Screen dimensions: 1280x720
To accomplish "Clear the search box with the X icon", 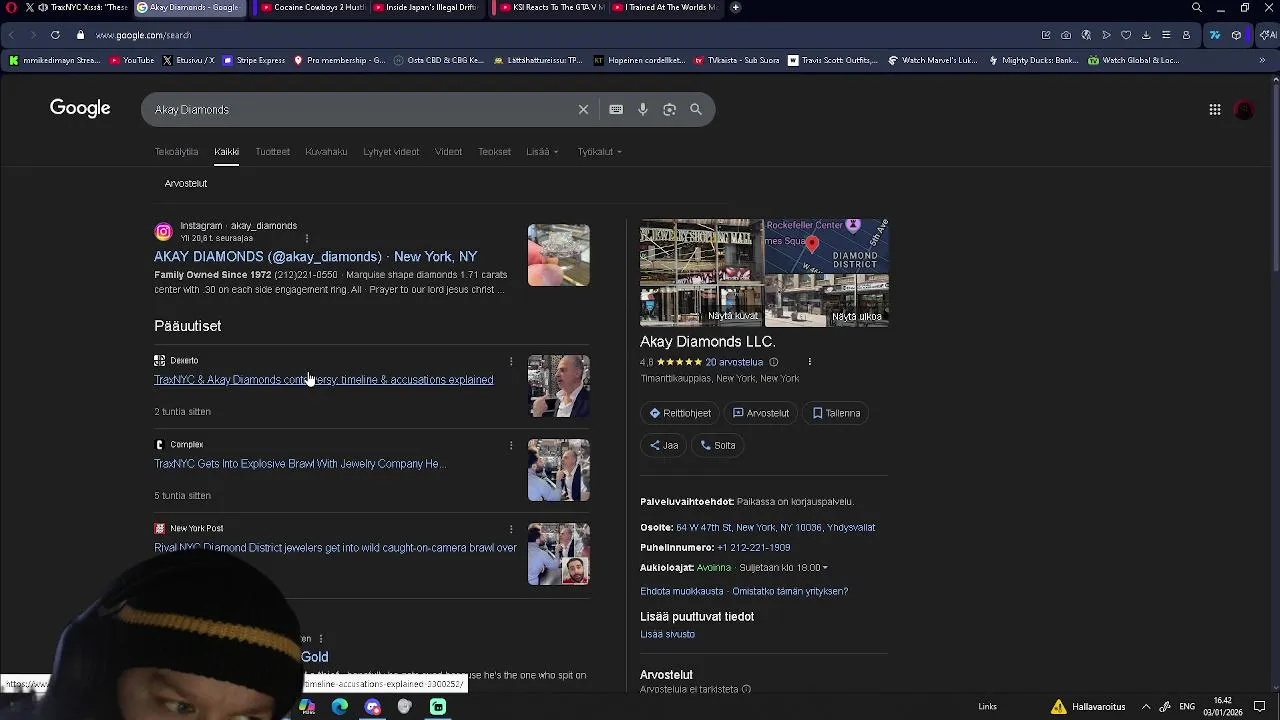I will [x=583, y=109].
